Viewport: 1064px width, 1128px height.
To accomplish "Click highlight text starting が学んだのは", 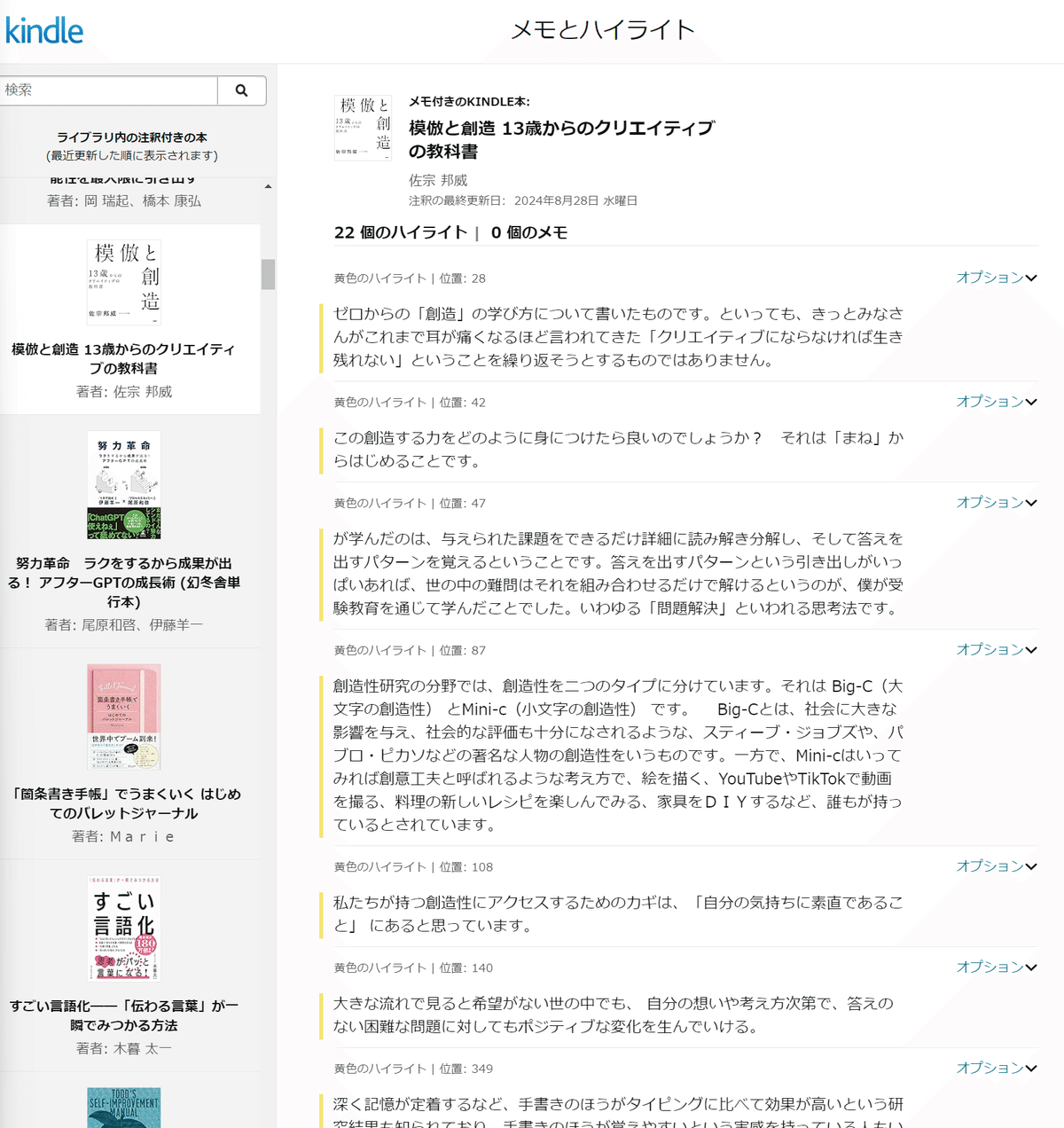I will 618,574.
